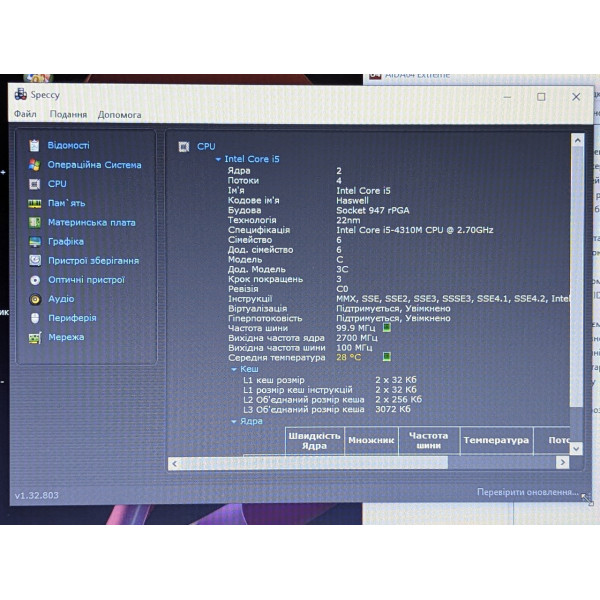Toggle the green bus frequency tray indicator
Image resolution: width=600 pixels, height=600 pixels.
[x=387, y=328]
